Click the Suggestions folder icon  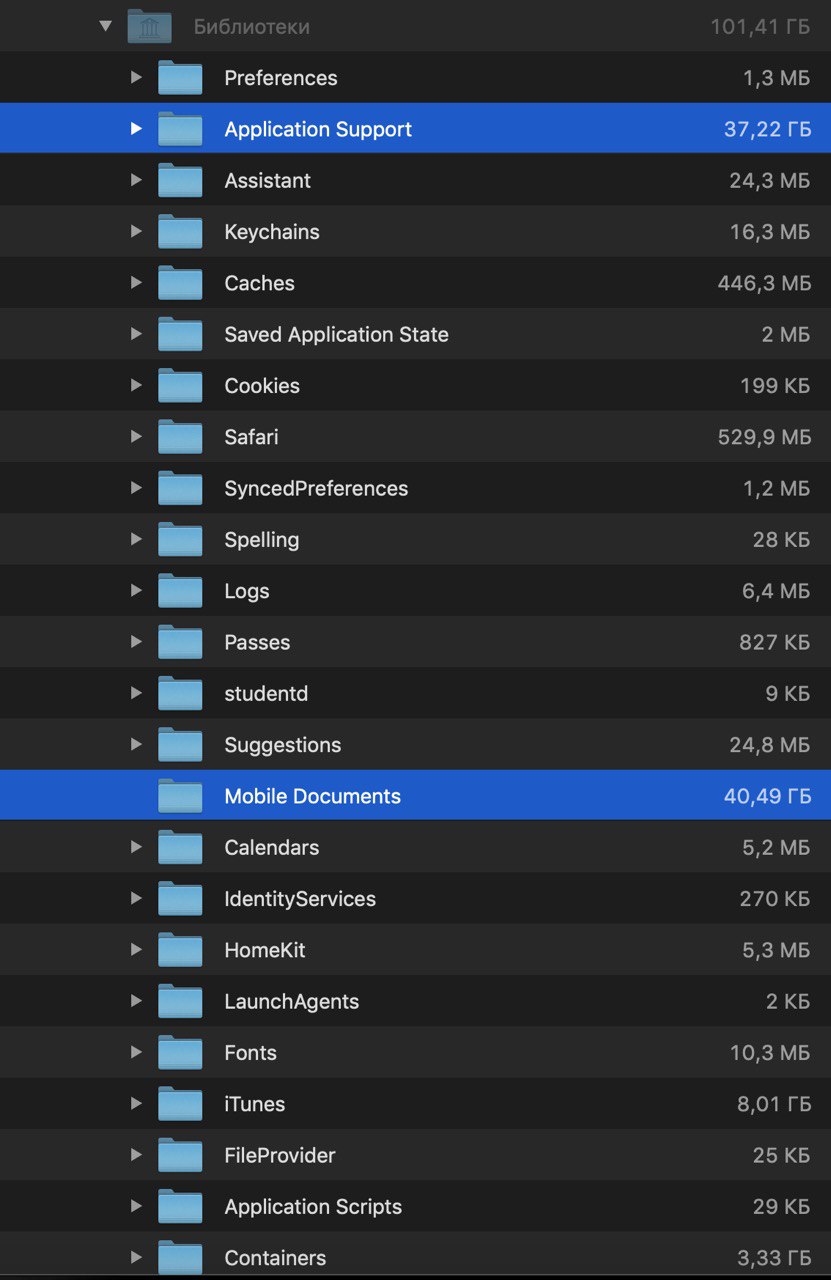180,744
